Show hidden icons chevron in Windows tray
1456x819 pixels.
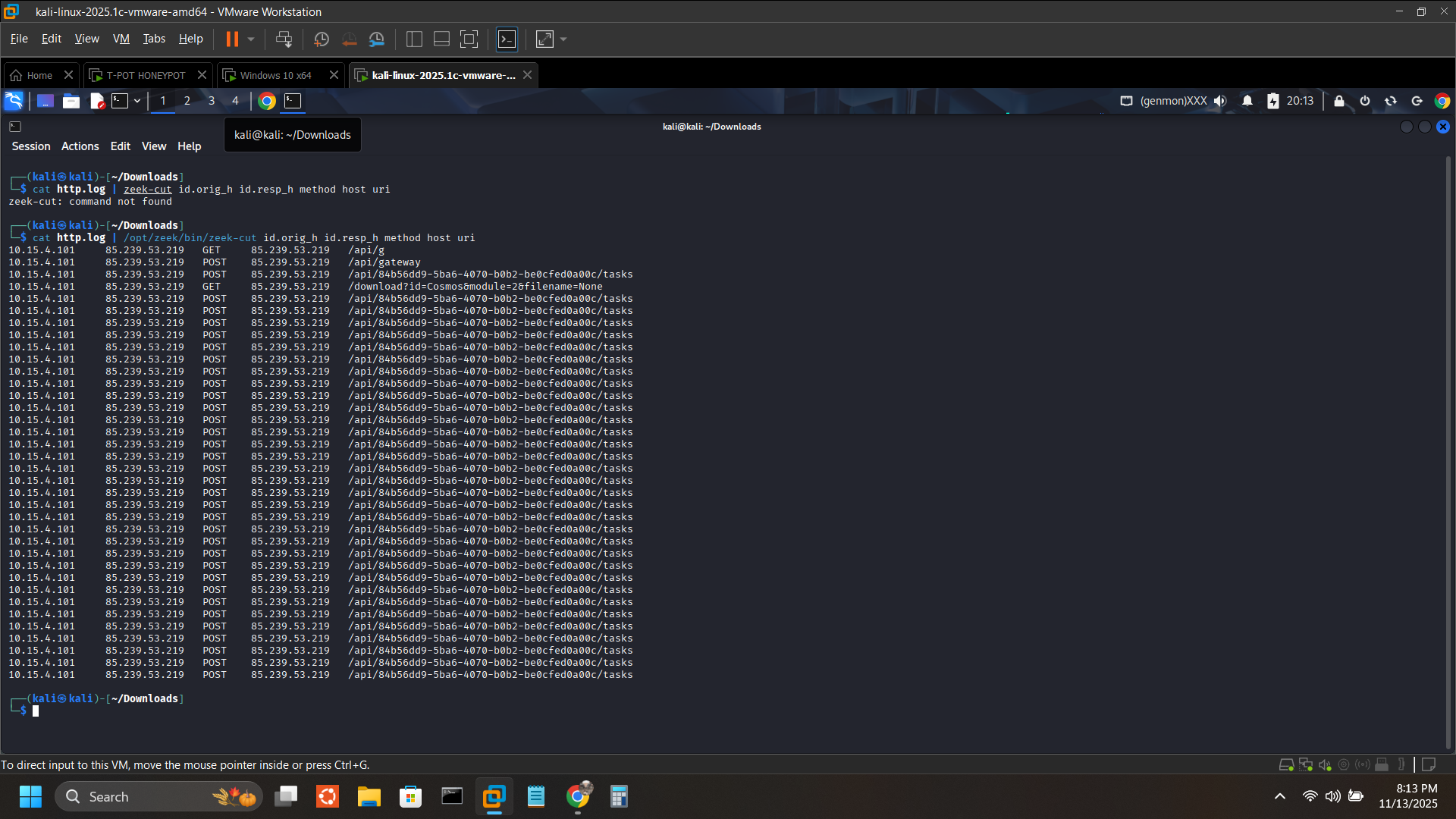1280,796
